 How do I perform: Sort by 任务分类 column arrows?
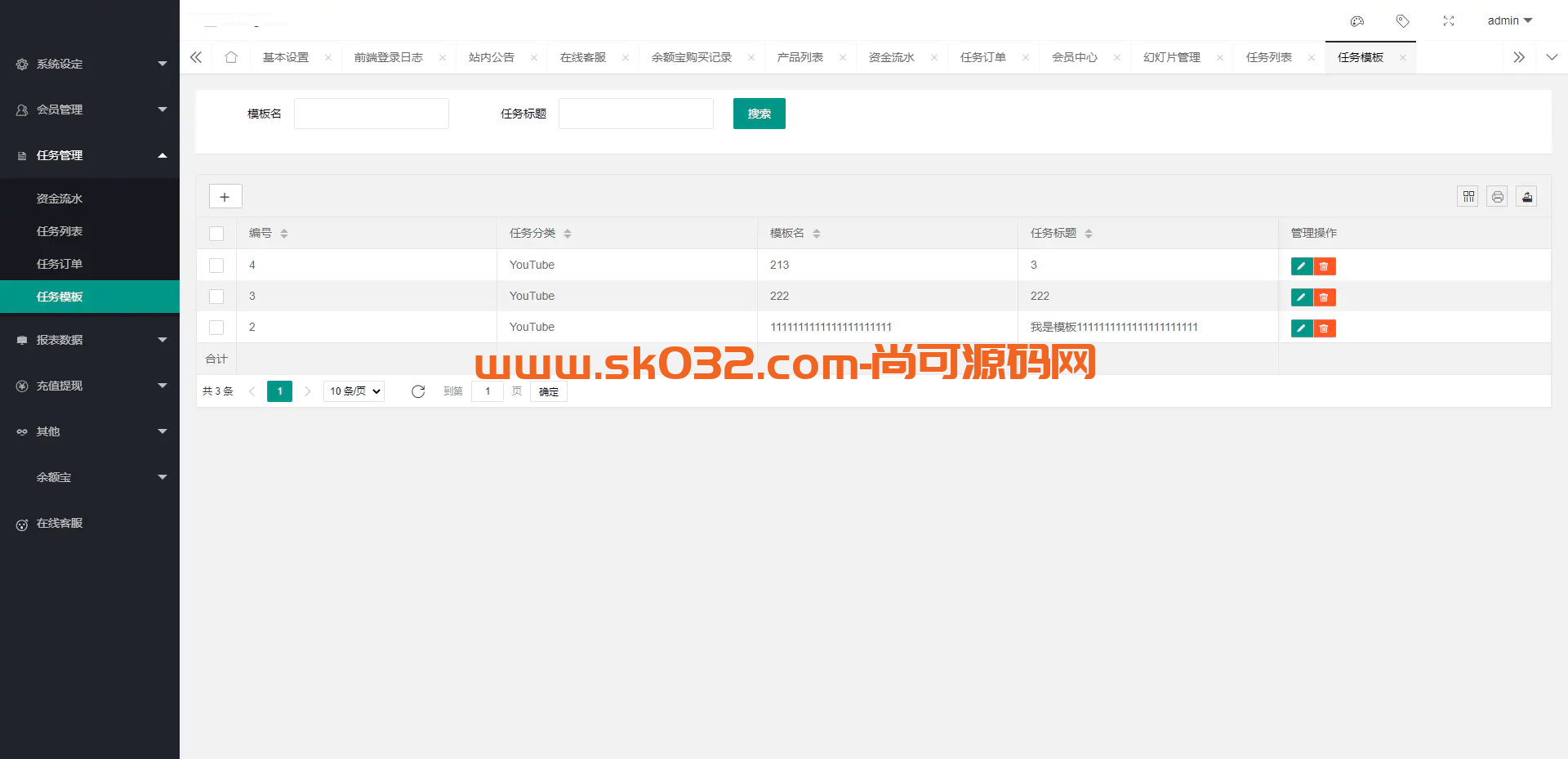[x=568, y=234]
